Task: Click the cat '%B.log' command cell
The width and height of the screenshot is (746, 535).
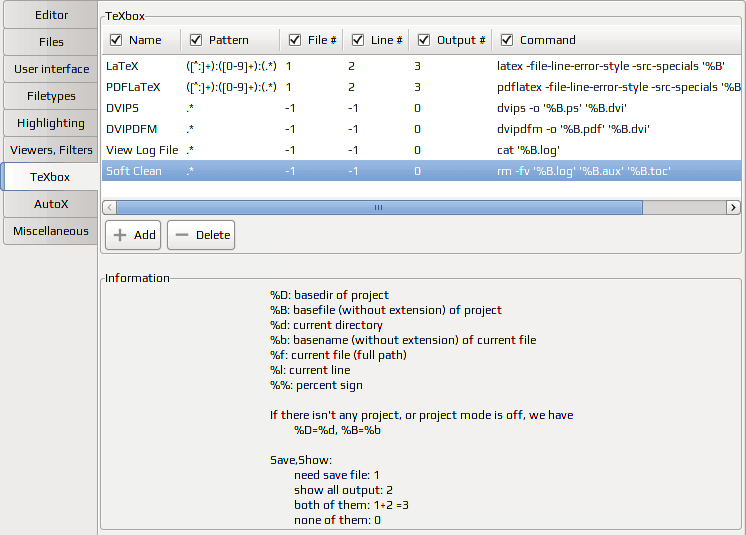Action: (x=528, y=150)
